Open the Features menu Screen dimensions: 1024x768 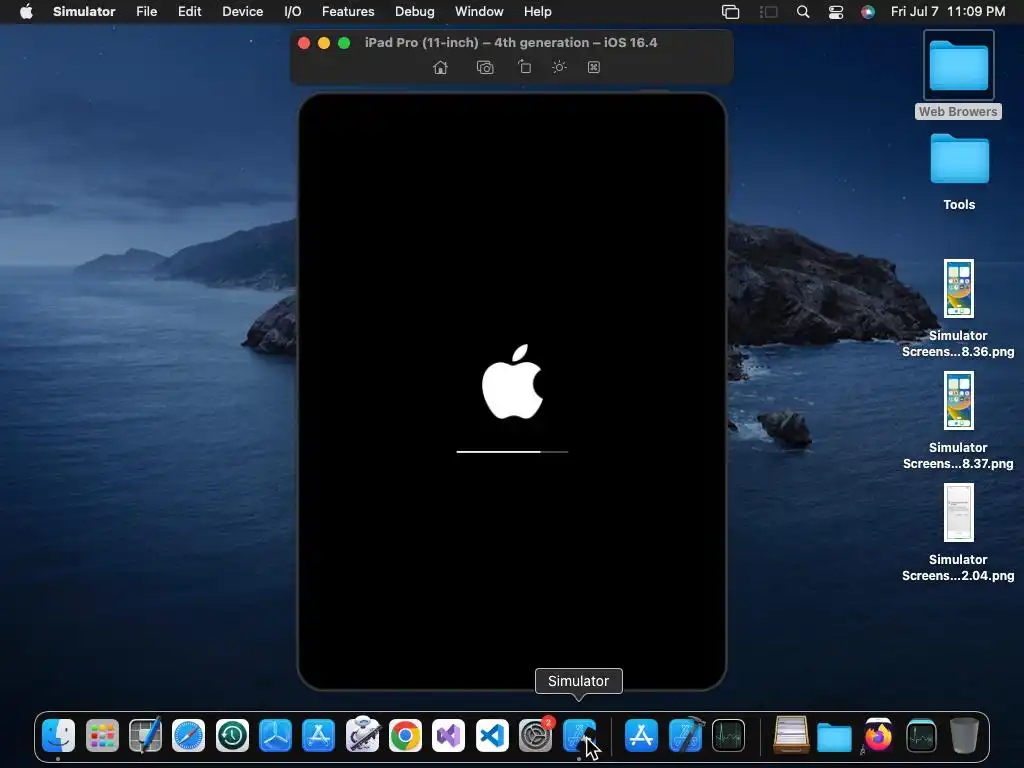coord(348,12)
